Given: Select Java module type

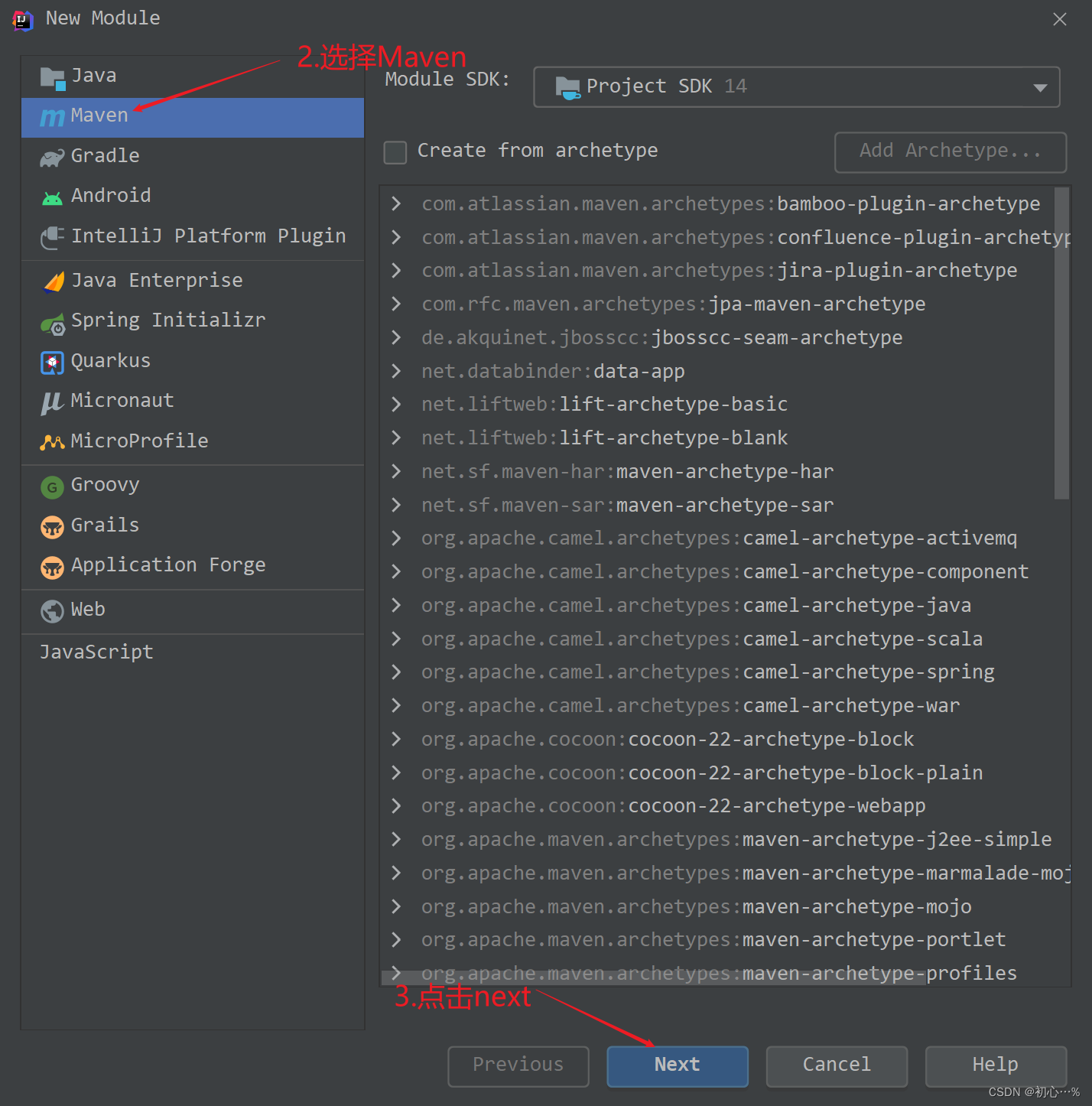Looking at the screenshot, I should [193, 76].
